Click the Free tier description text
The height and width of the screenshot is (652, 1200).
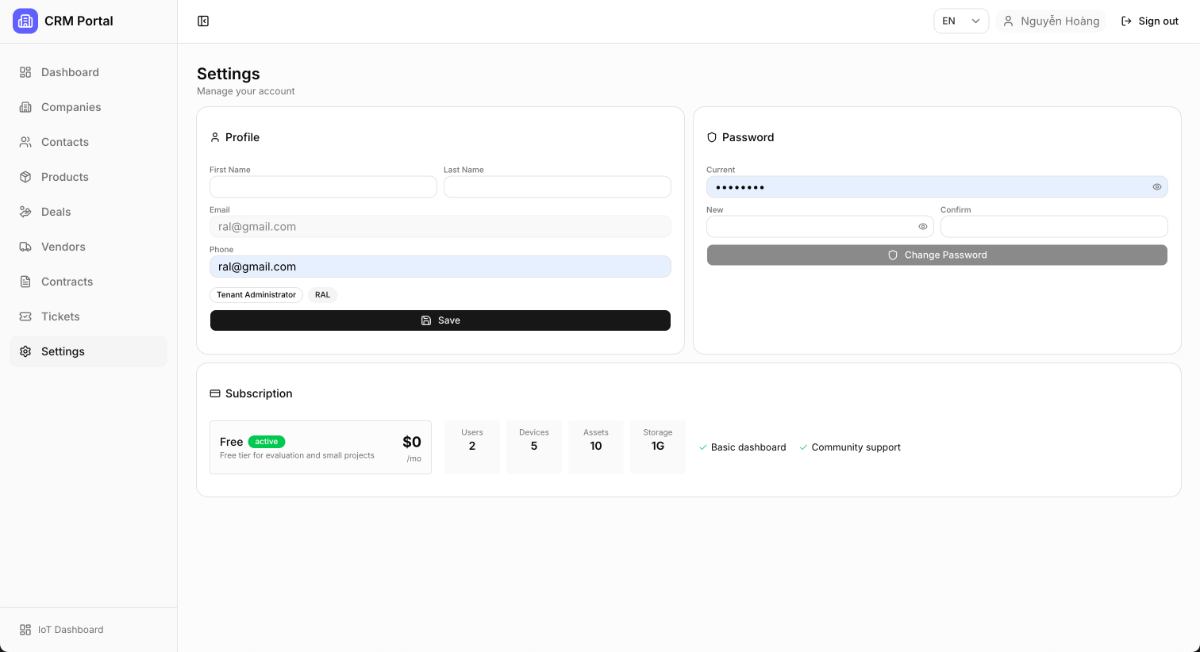[297, 456]
